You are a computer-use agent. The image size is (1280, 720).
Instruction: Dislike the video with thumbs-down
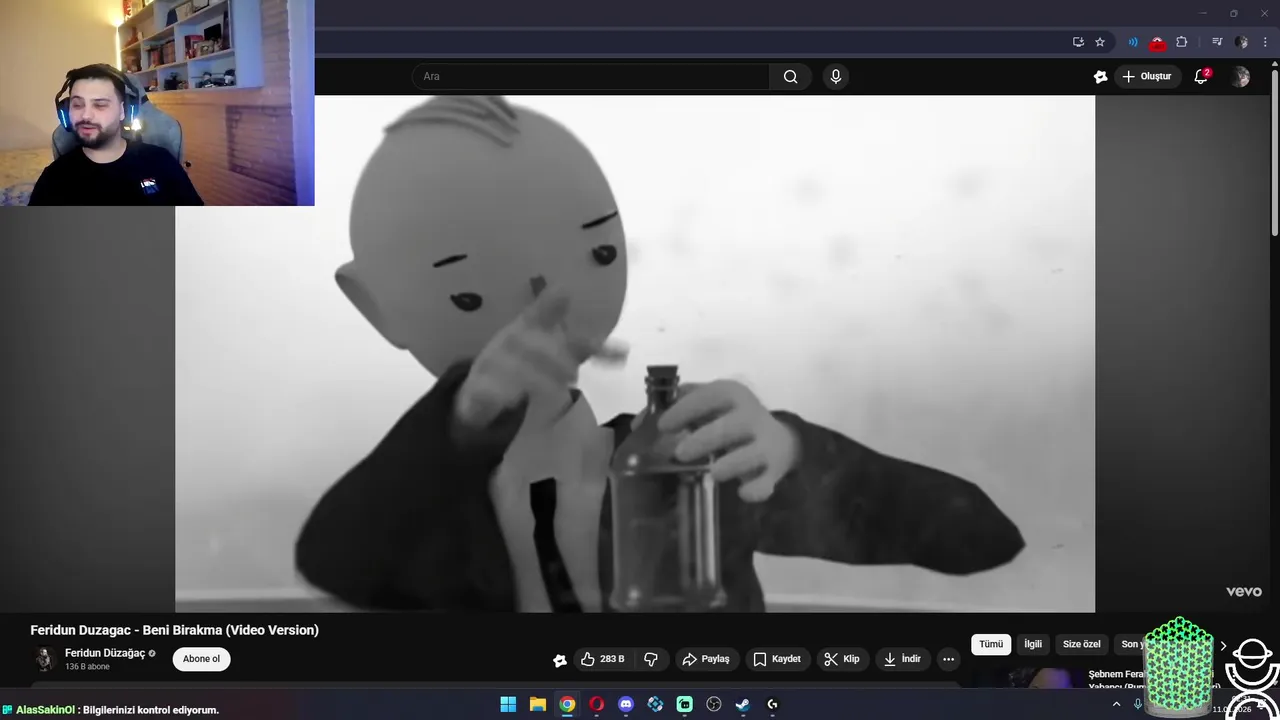point(651,659)
